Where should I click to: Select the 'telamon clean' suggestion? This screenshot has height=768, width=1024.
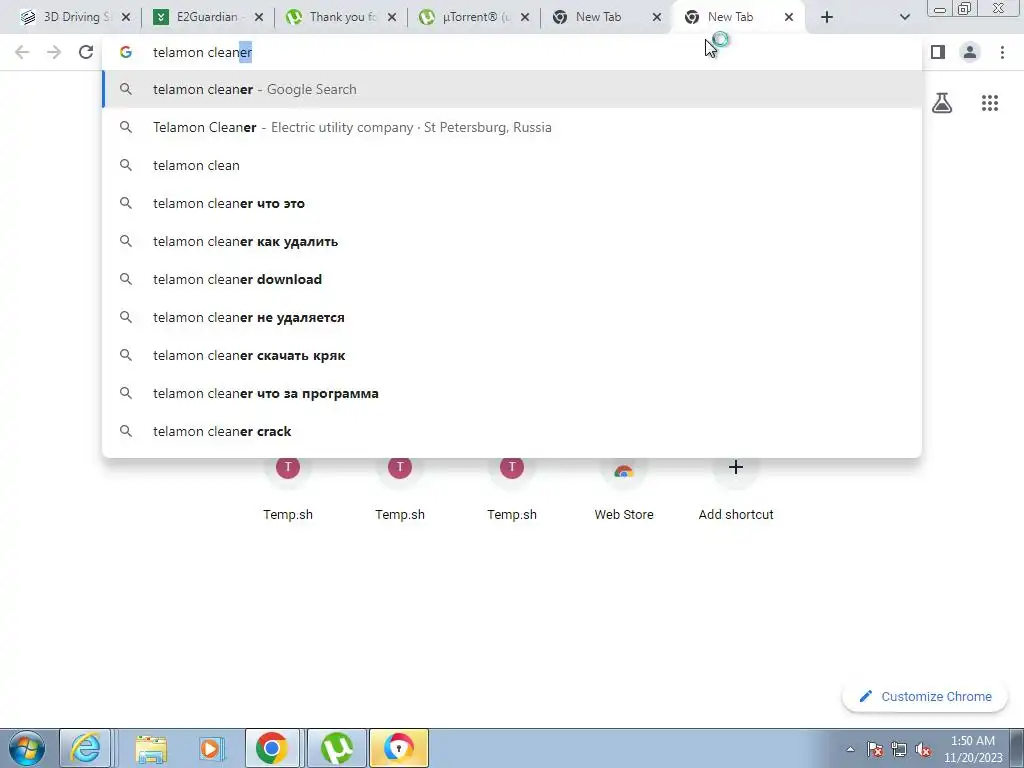[512, 165]
